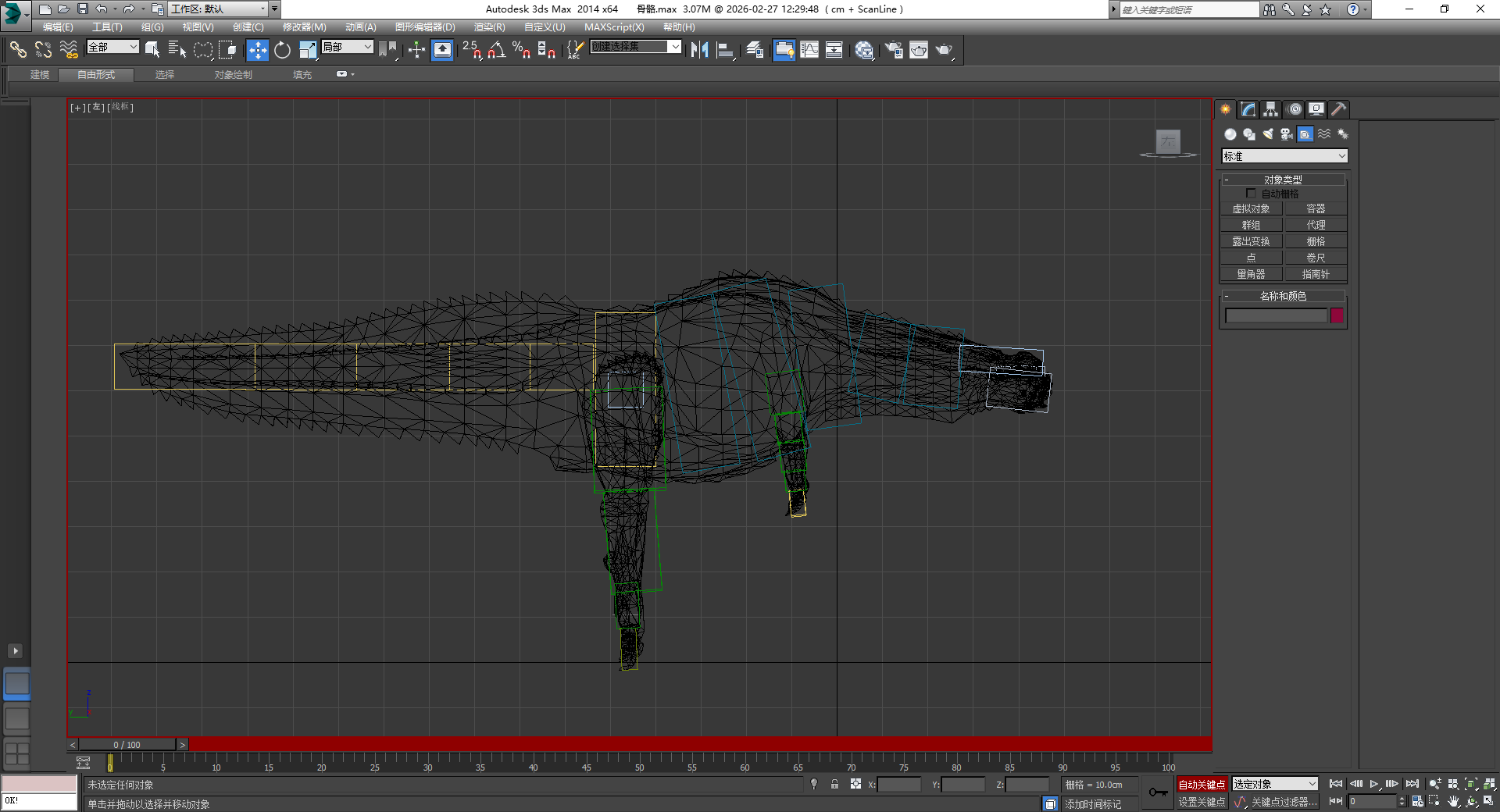Enable the 自动栅格 checkbox
This screenshot has width=1500, height=812.
[x=1251, y=193]
